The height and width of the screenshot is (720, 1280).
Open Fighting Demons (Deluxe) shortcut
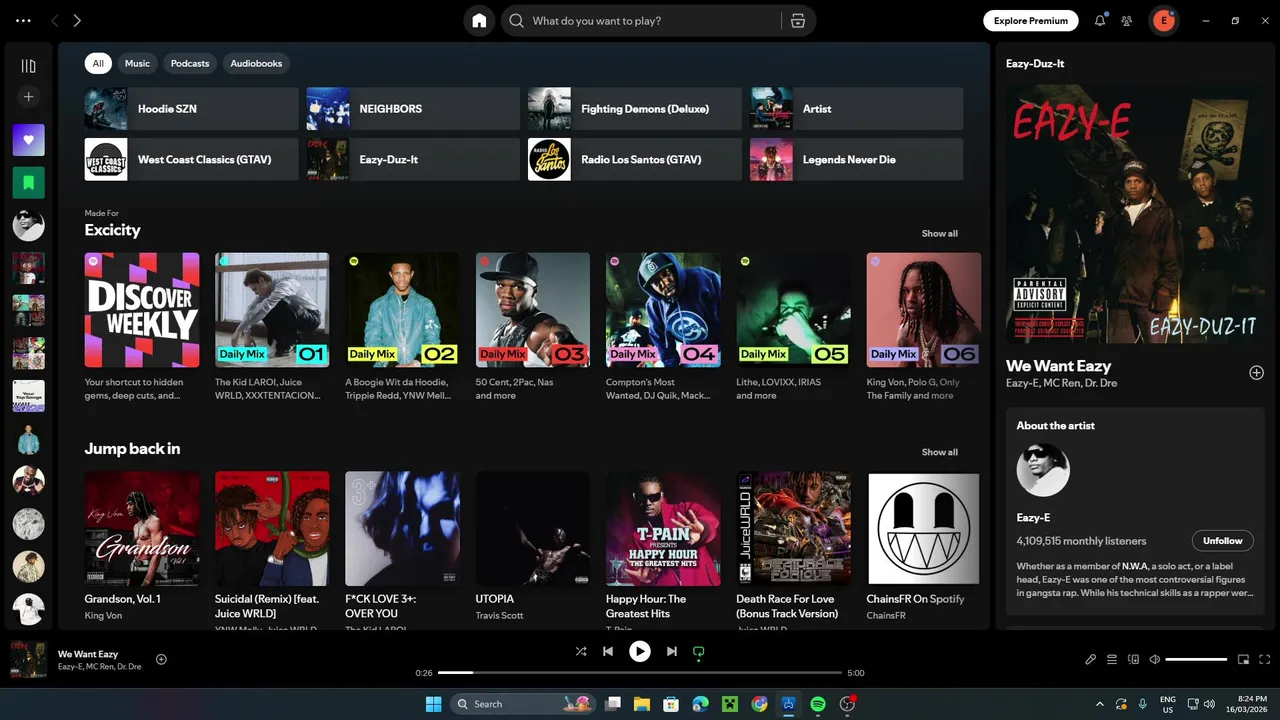click(635, 109)
